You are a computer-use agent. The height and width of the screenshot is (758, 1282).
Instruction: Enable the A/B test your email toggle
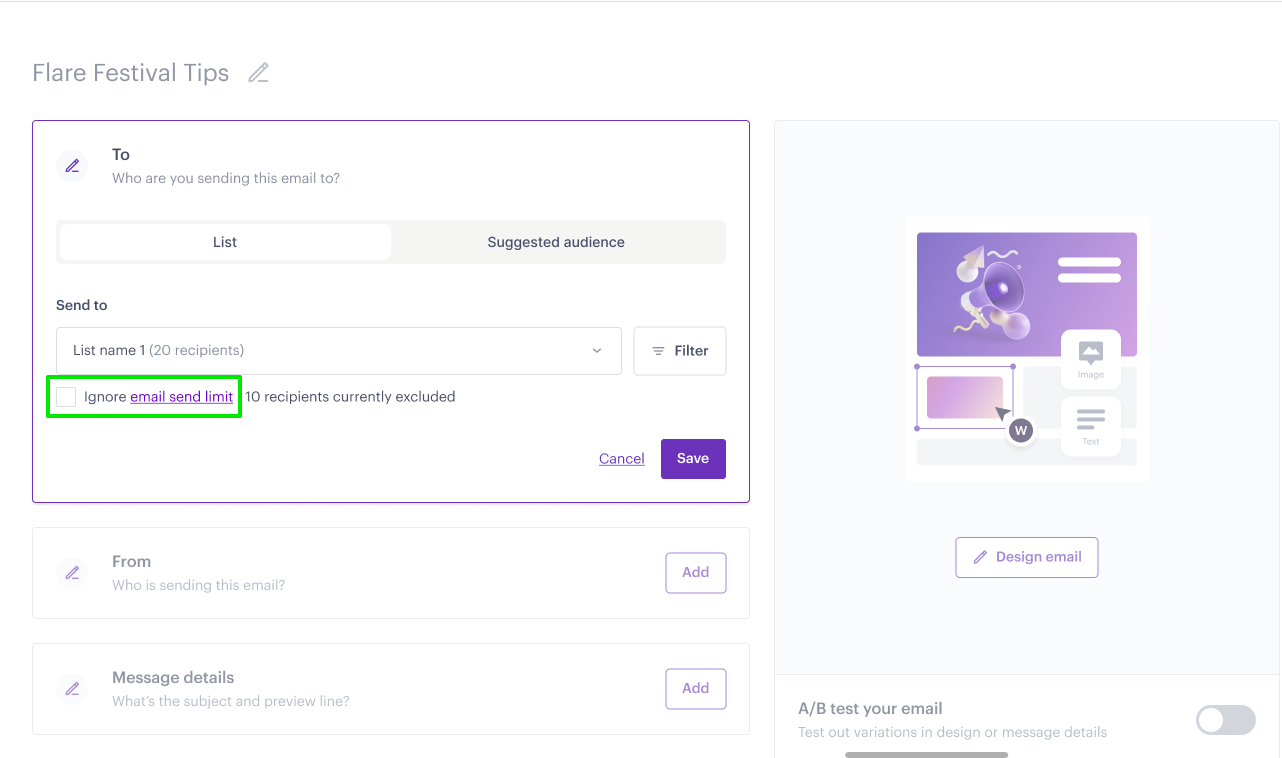point(1226,720)
